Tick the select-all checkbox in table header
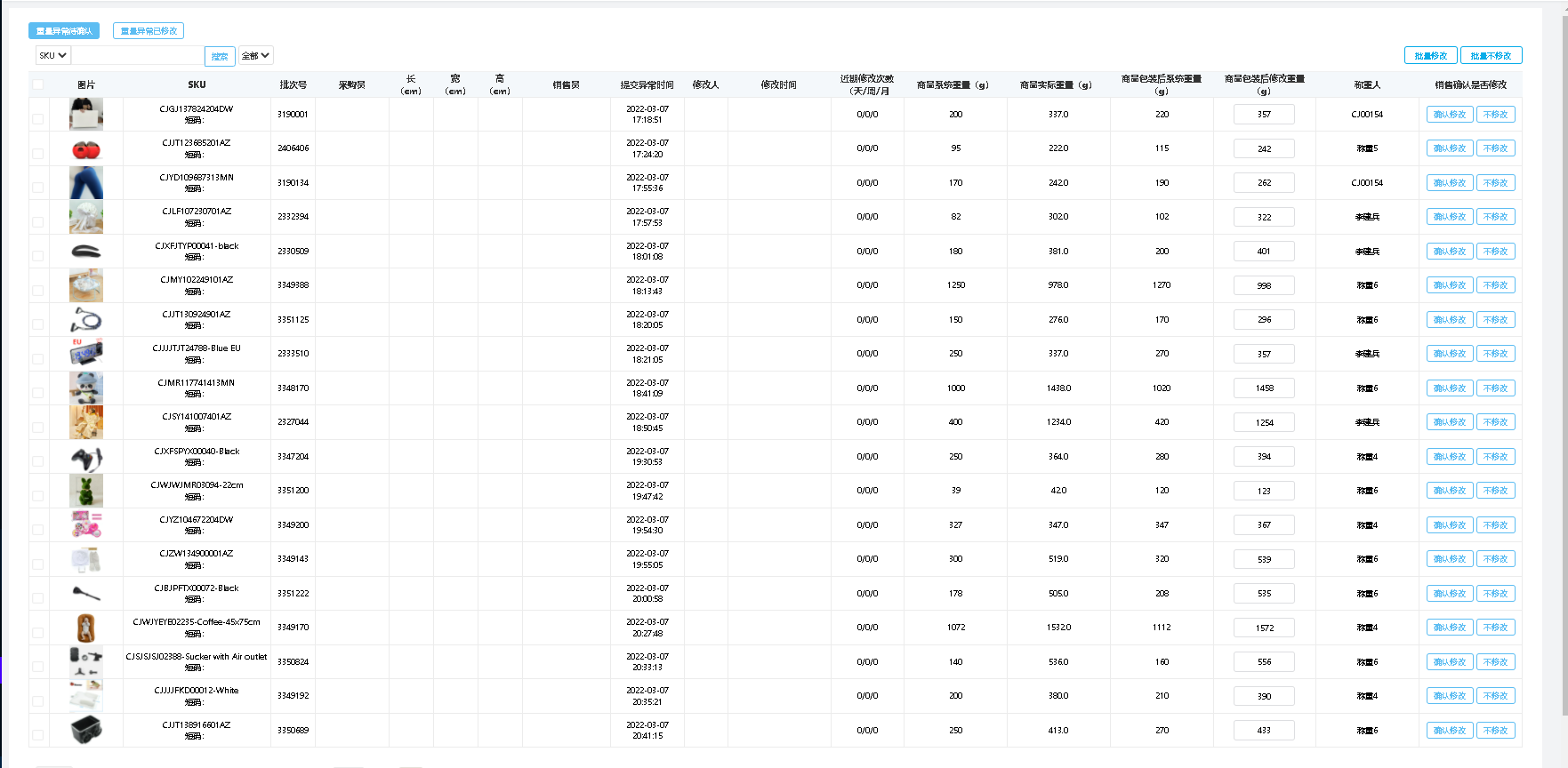1568x768 pixels. click(x=37, y=84)
